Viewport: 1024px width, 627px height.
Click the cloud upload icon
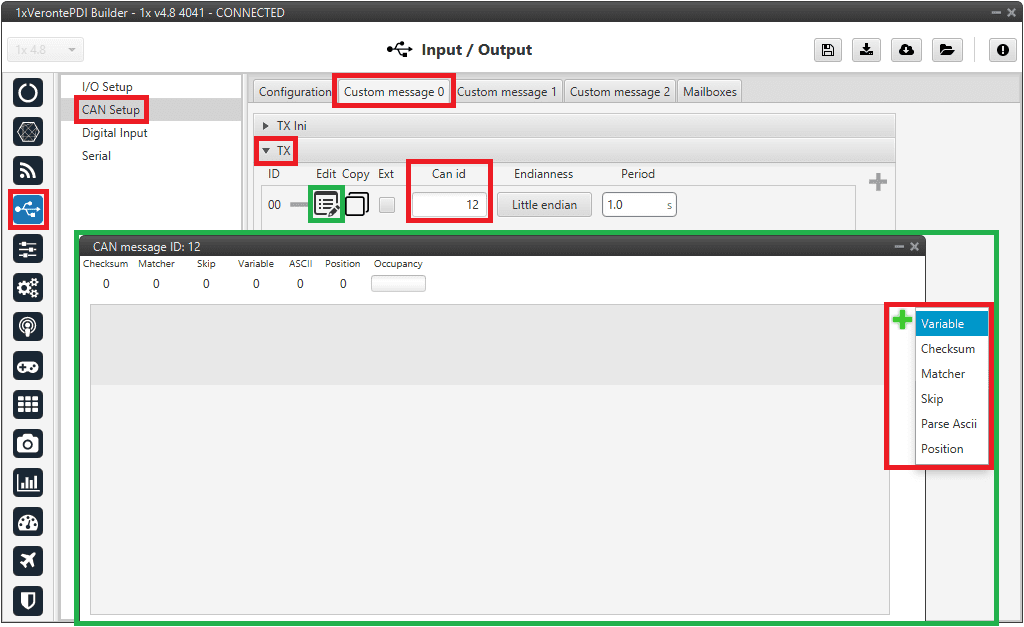pyautogui.click(x=906, y=51)
